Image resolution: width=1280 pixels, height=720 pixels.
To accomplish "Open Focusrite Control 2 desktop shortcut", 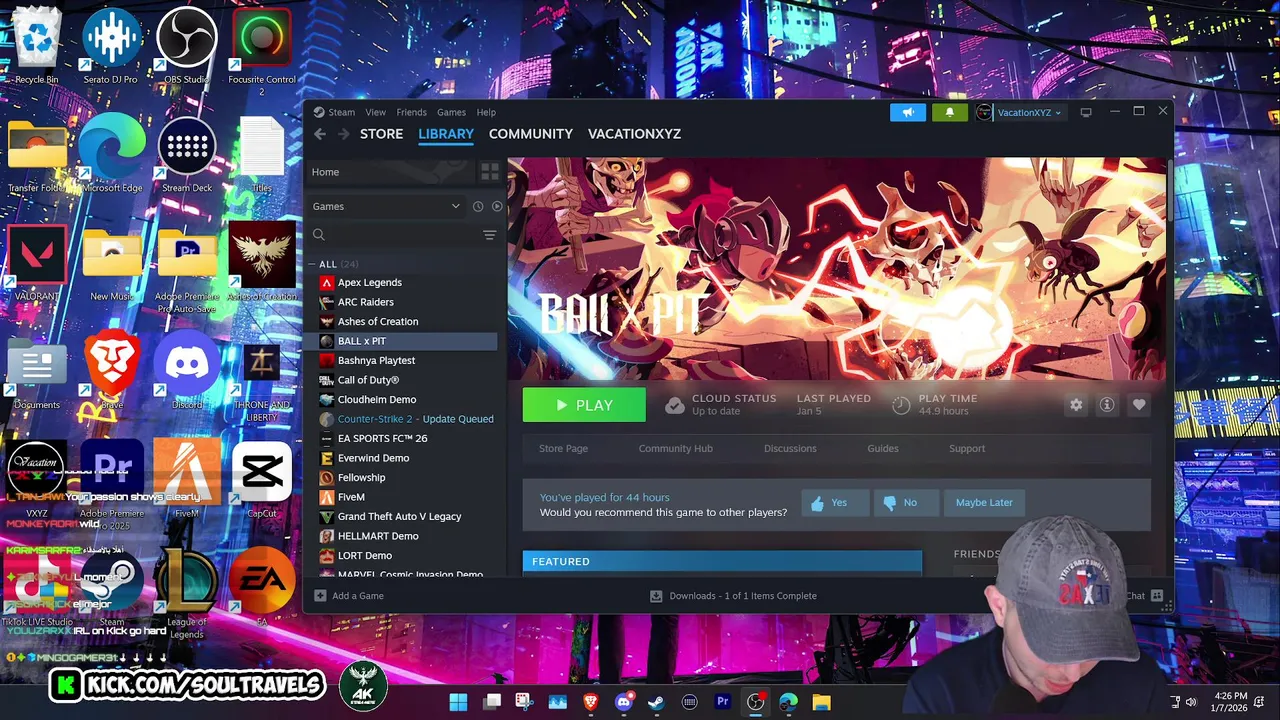I will [262, 50].
